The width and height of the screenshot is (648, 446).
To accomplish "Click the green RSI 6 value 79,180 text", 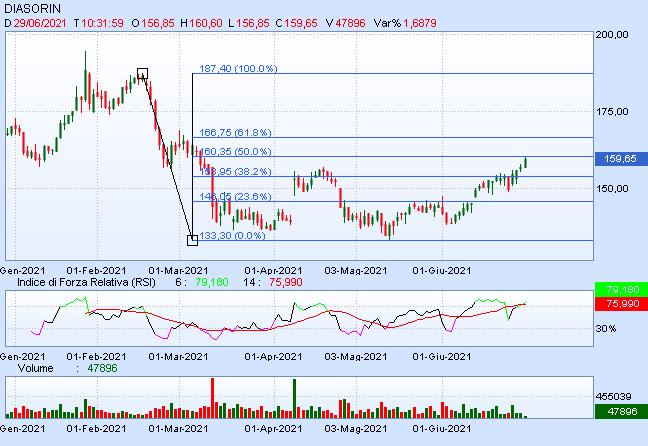I will point(212,282).
